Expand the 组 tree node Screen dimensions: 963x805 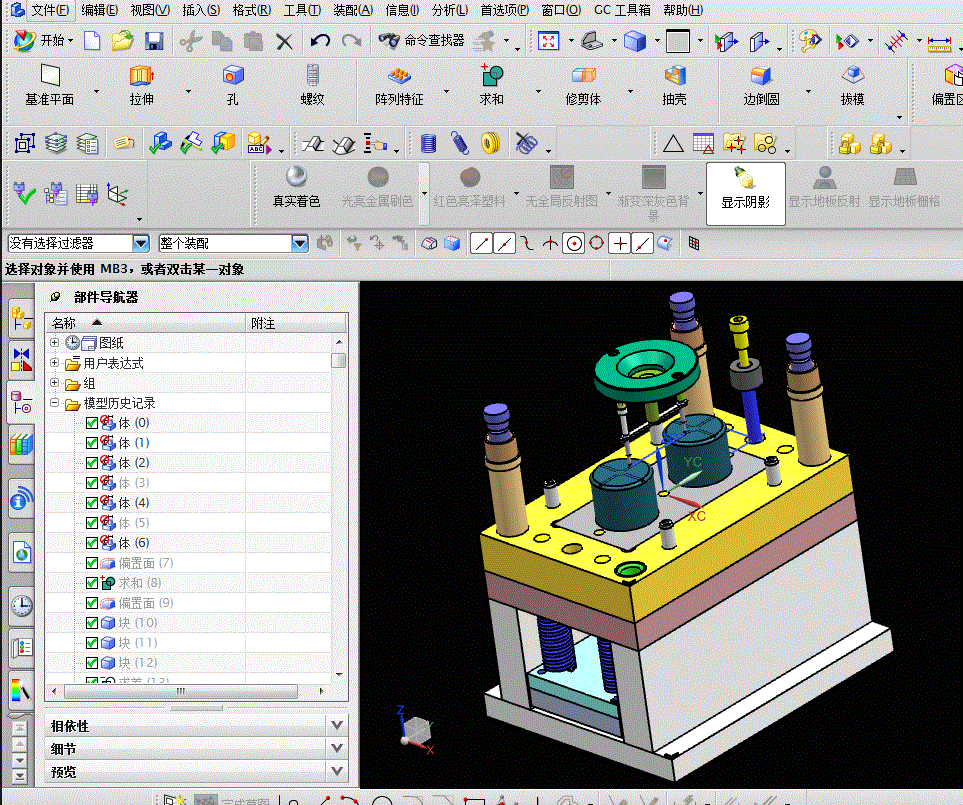pyautogui.click(x=54, y=383)
